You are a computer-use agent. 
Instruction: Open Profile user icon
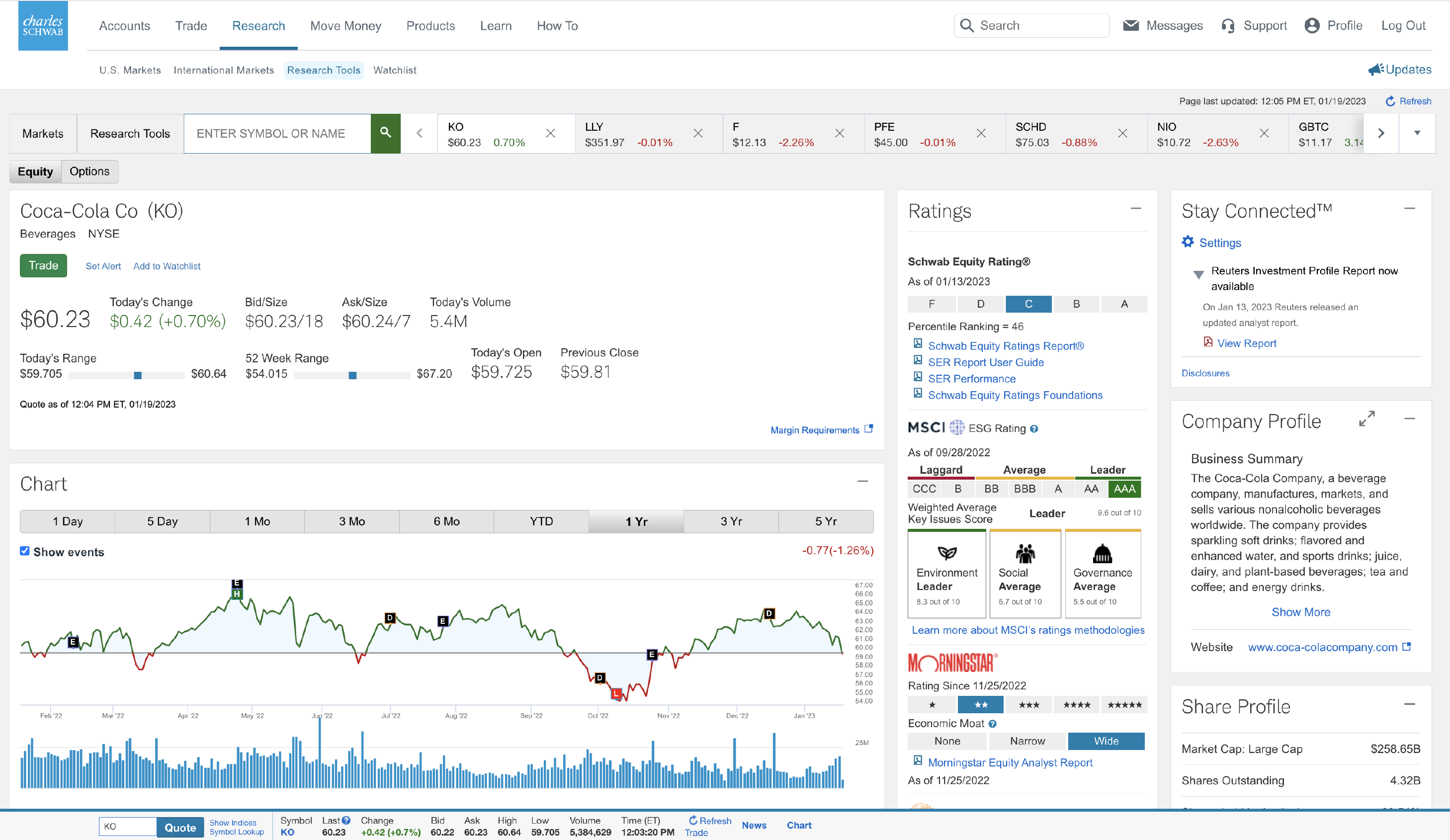point(1312,26)
